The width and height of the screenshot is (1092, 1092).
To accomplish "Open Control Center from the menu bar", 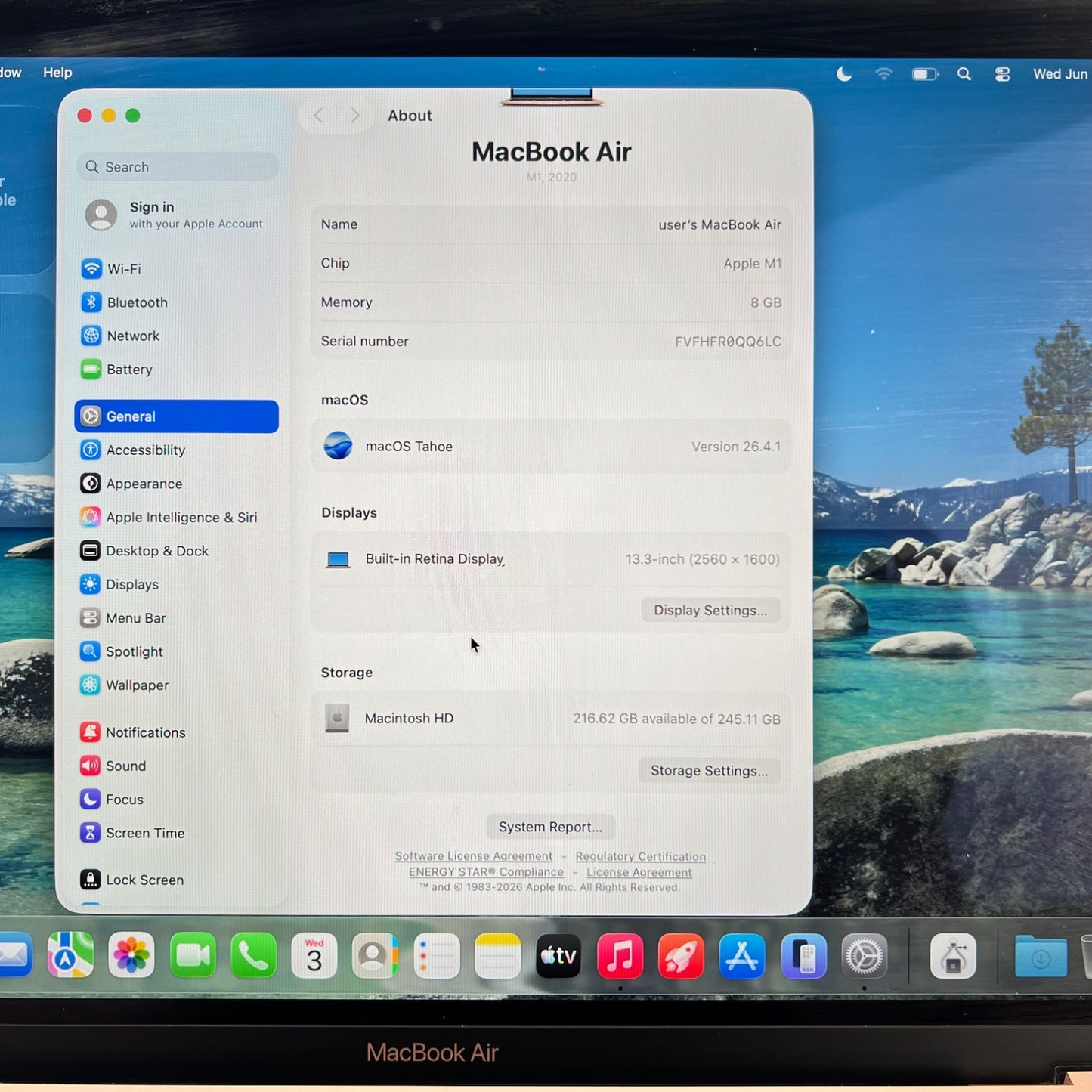I will click(1003, 74).
